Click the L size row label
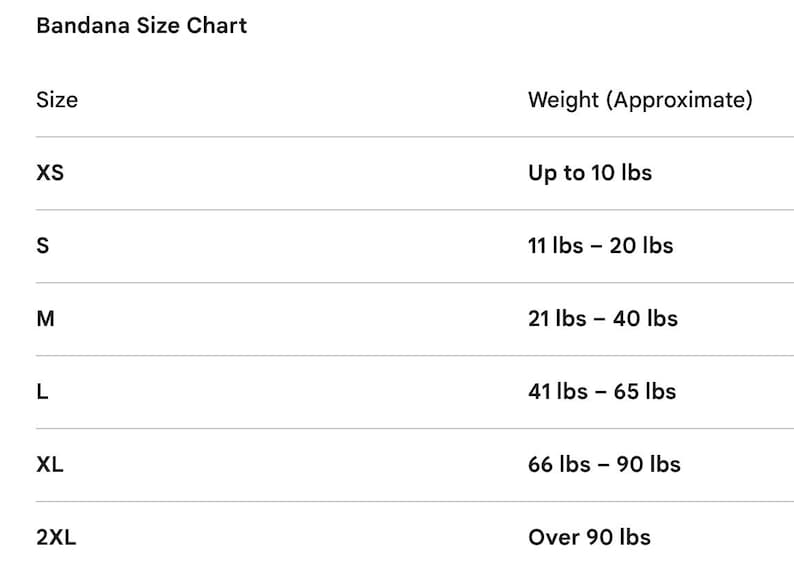794x571 pixels. (43, 391)
